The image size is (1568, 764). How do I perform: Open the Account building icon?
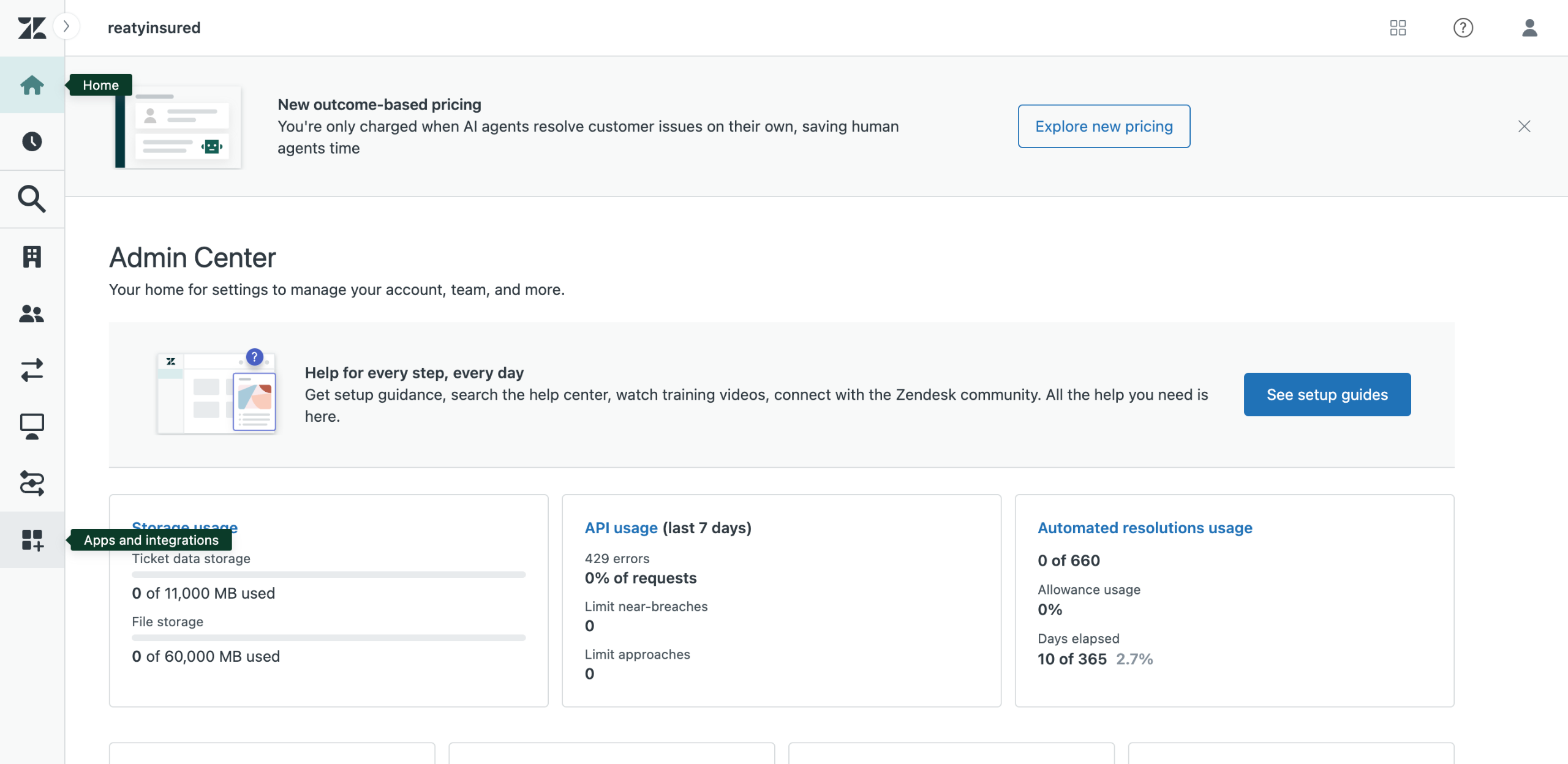tap(32, 257)
